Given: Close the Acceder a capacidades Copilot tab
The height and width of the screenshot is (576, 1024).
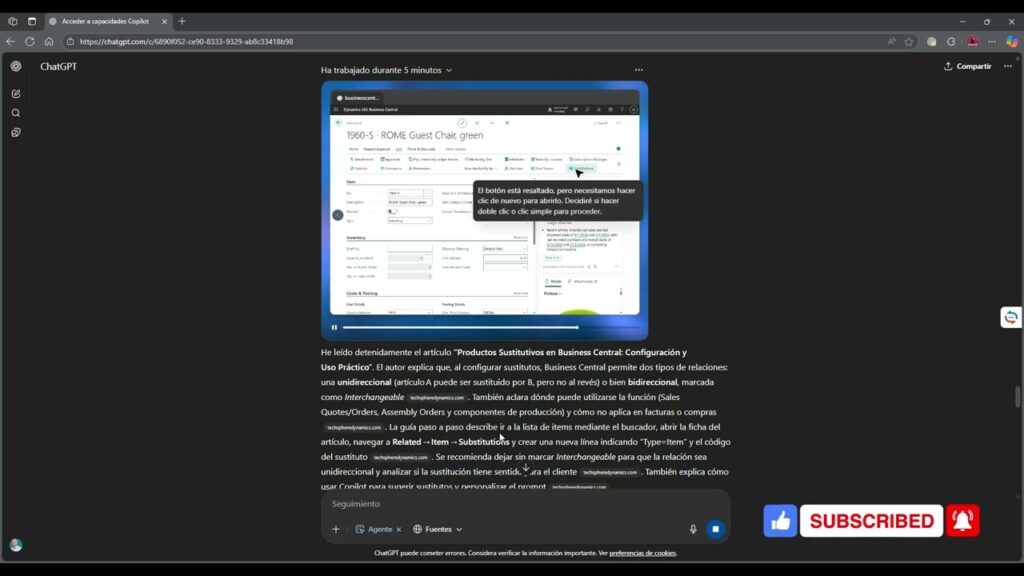Looking at the screenshot, I should point(165,22).
